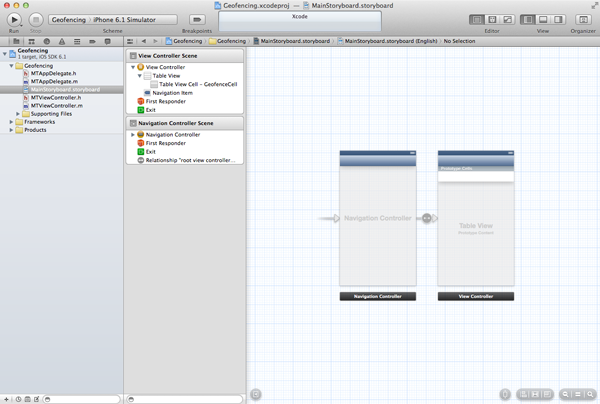
Task: Show the Breakpoint navigator
Action: tap(92, 41)
